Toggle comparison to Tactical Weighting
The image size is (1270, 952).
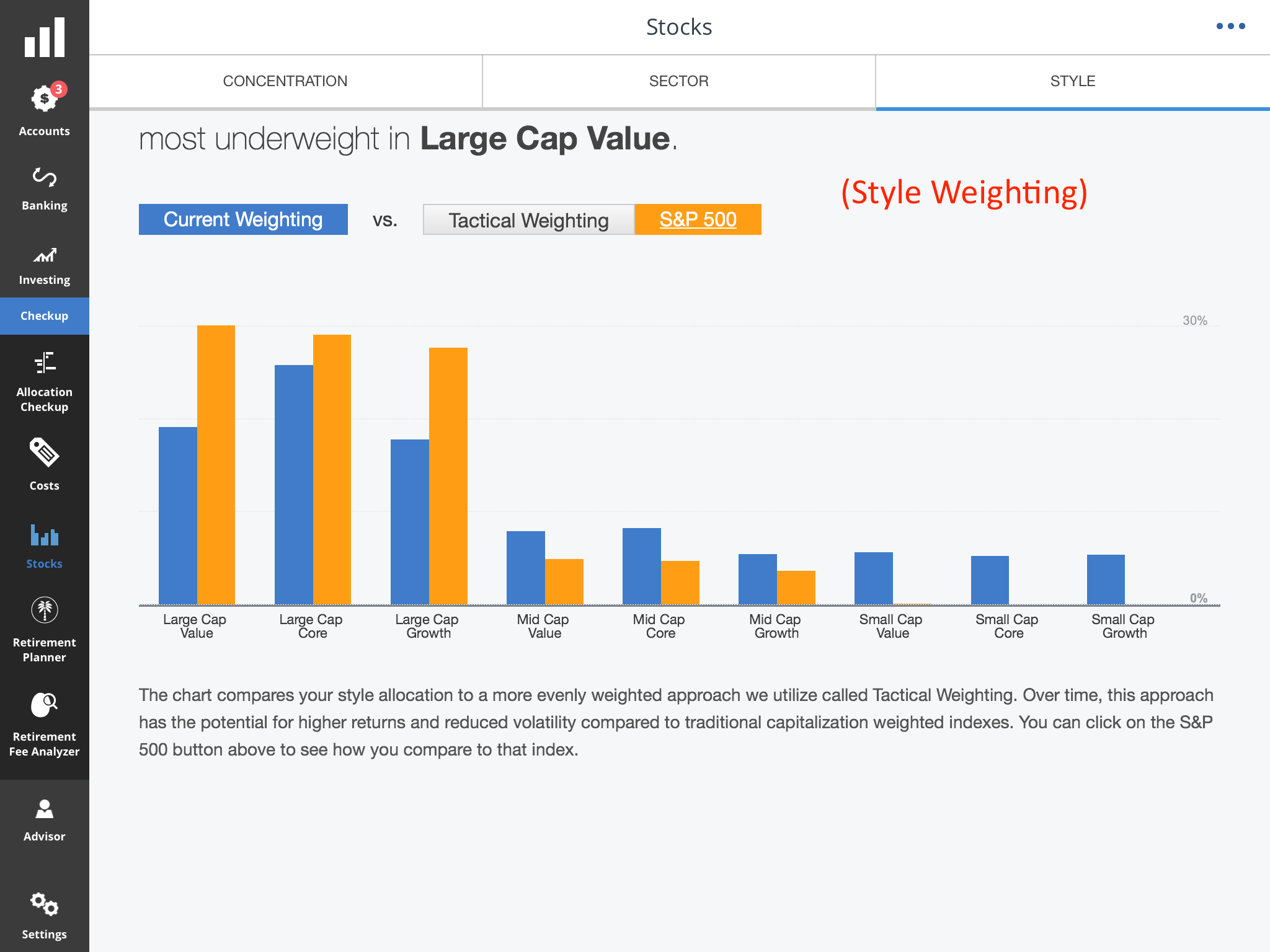point(528,220)
